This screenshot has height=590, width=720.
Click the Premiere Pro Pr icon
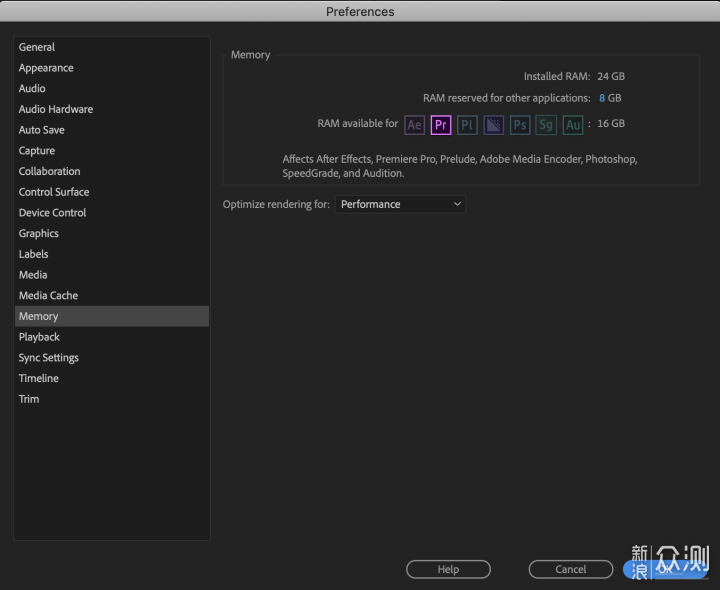pos(441,125)
